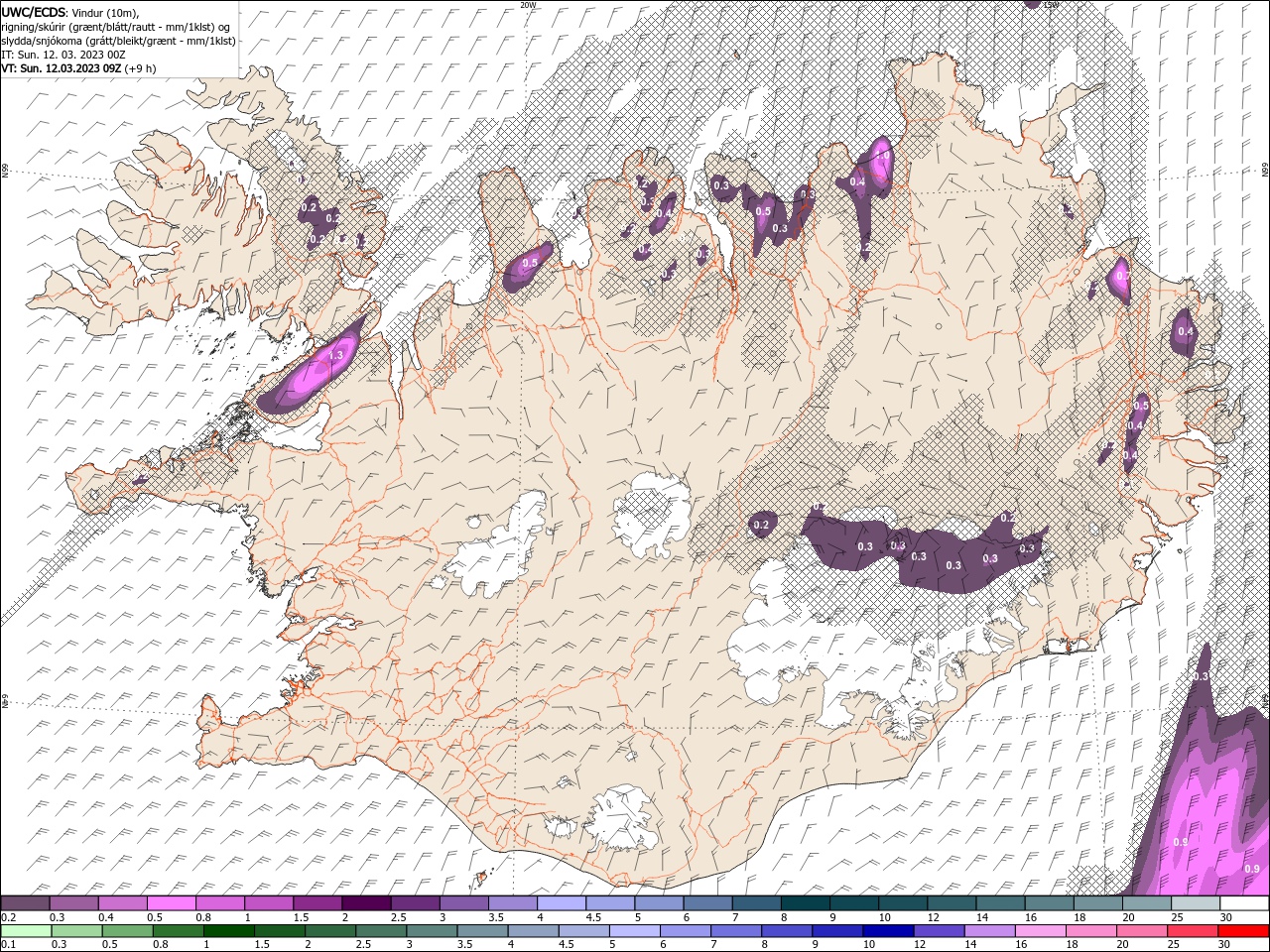Select violet rain swatch between 12 and 14
Image resolution: width=1270 pixels, height=952 pixels.
coord(939,931)
